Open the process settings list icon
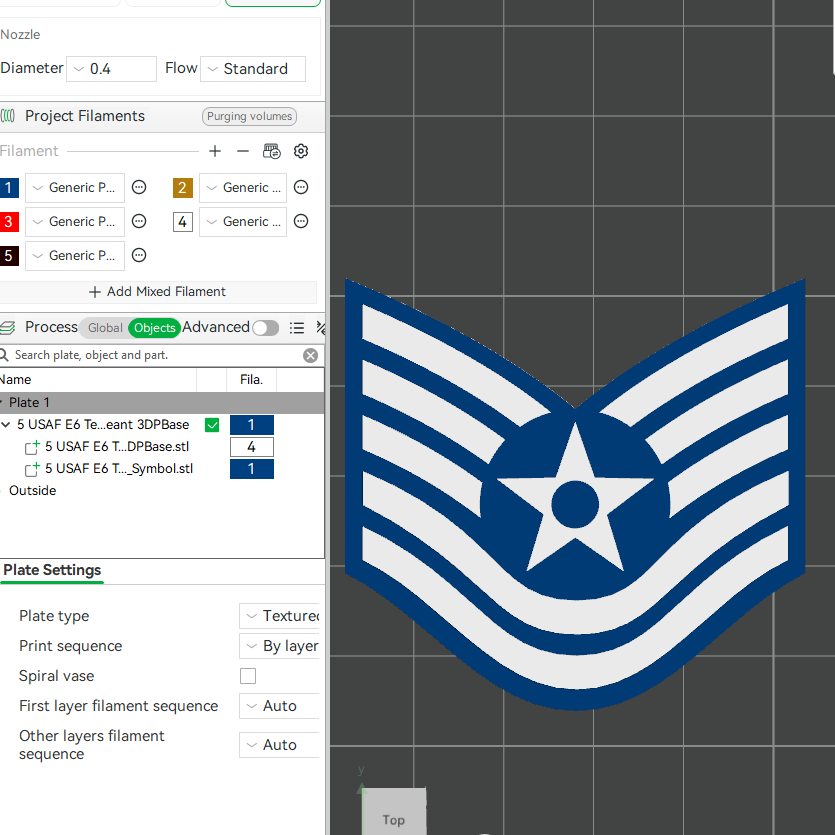 coord(297,328)
